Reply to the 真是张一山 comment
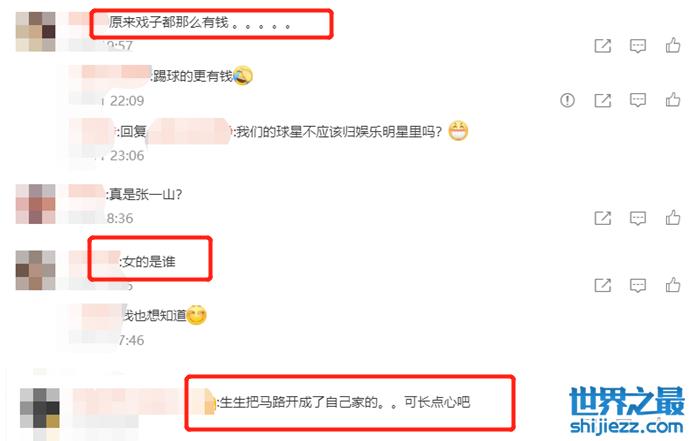 click(x=638, y=218)
